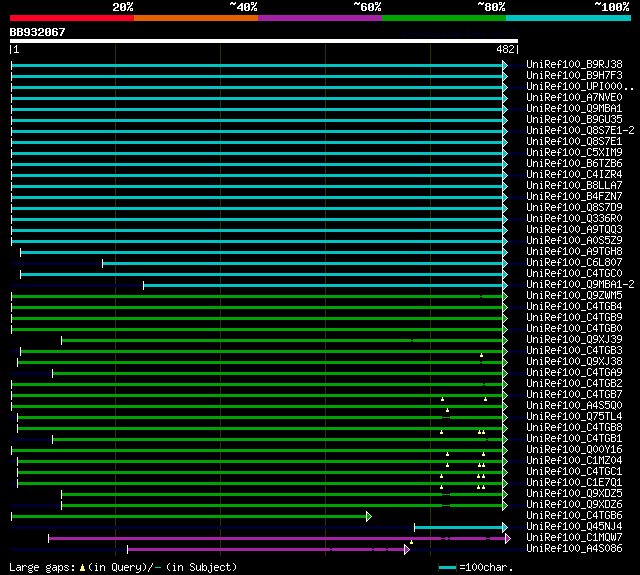640x575 pixels.
Task: Click UniRef100_C4TGA9 hit name
Action: coord(574,373)
